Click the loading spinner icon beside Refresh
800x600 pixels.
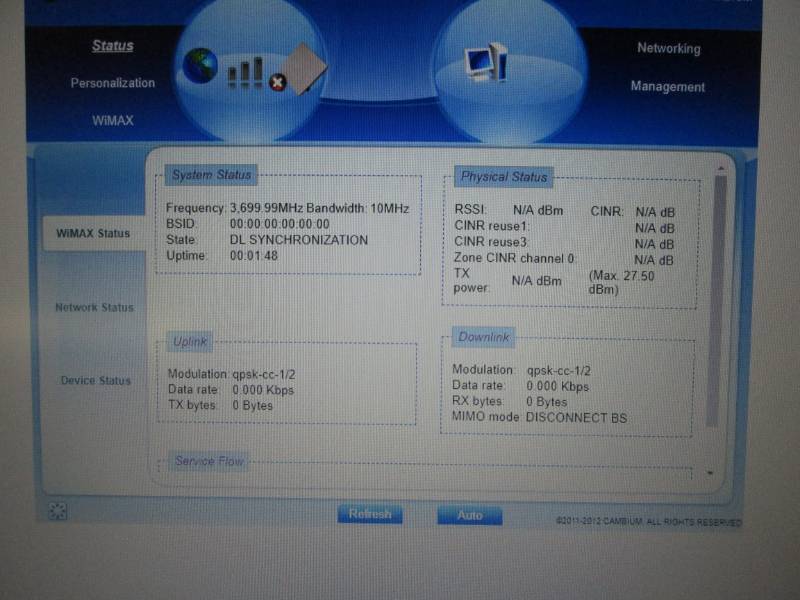(57, 511)
